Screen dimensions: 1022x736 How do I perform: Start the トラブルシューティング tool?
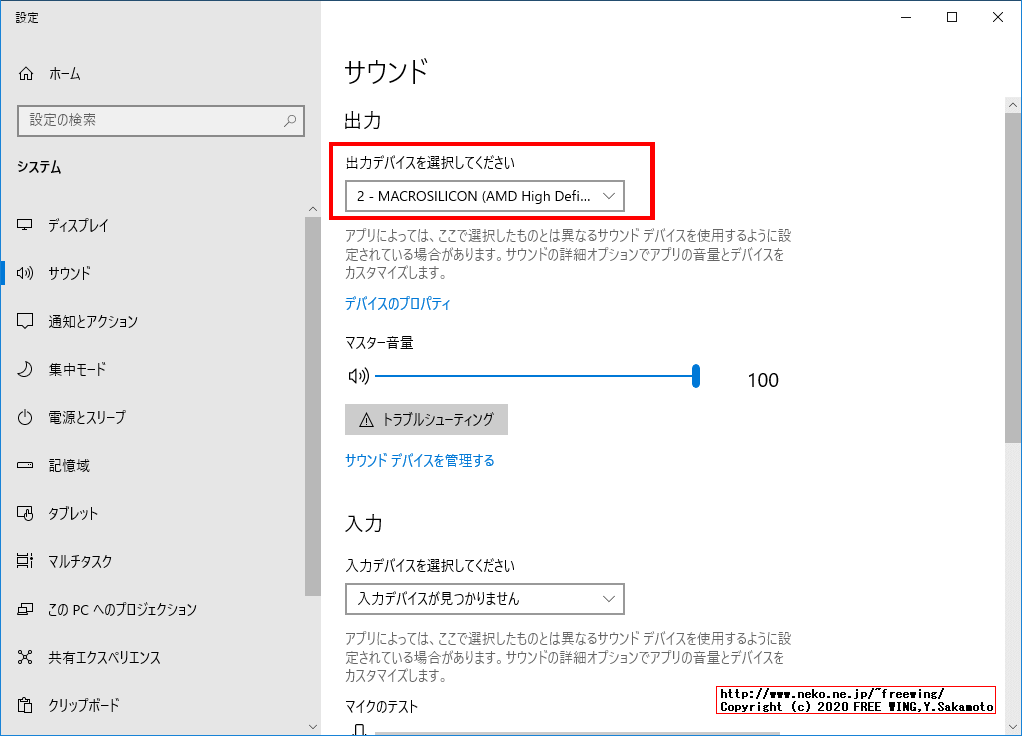tap(427, 419)
